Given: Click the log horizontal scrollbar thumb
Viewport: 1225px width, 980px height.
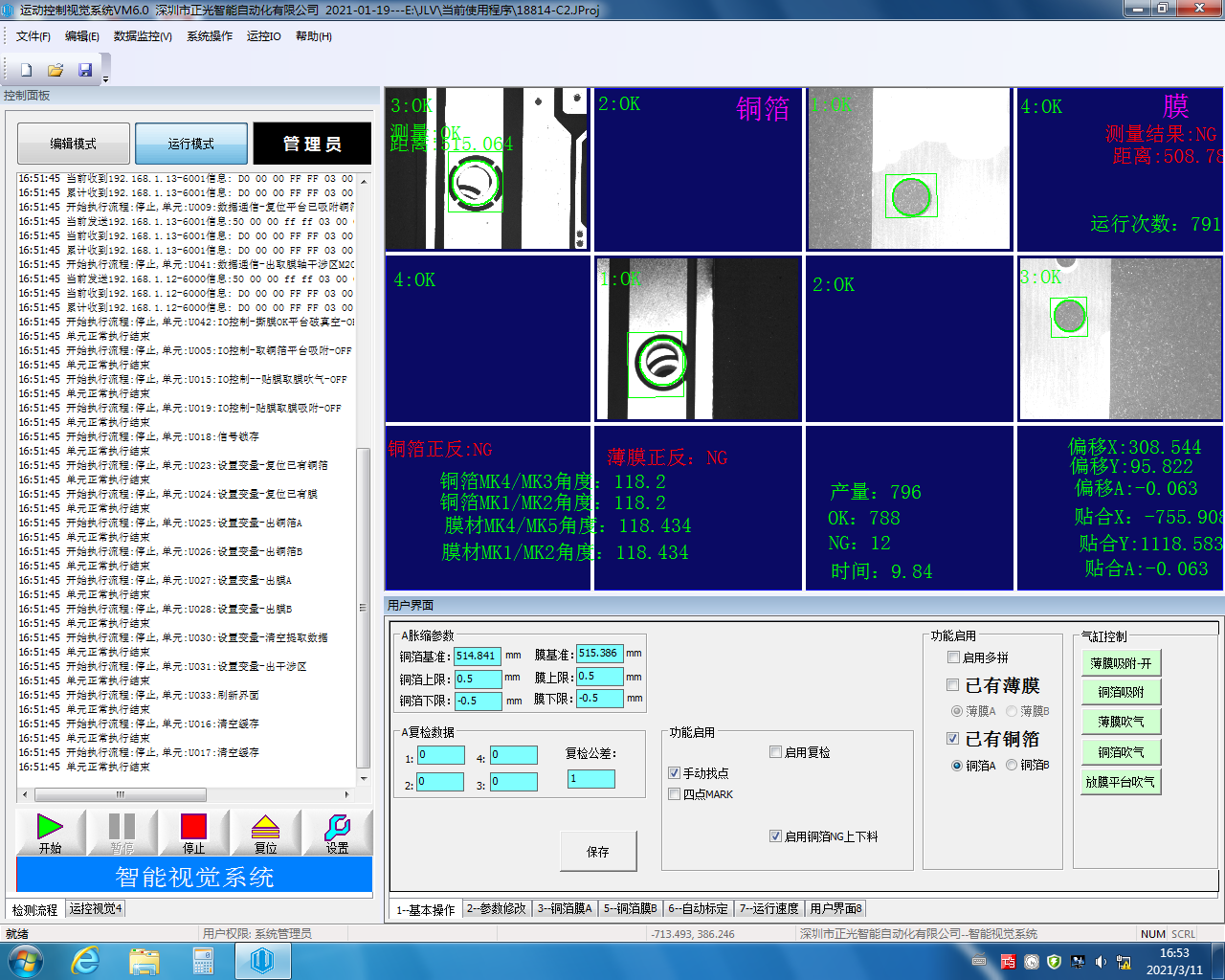Looking at the screenshot, I should click(121, 794).
